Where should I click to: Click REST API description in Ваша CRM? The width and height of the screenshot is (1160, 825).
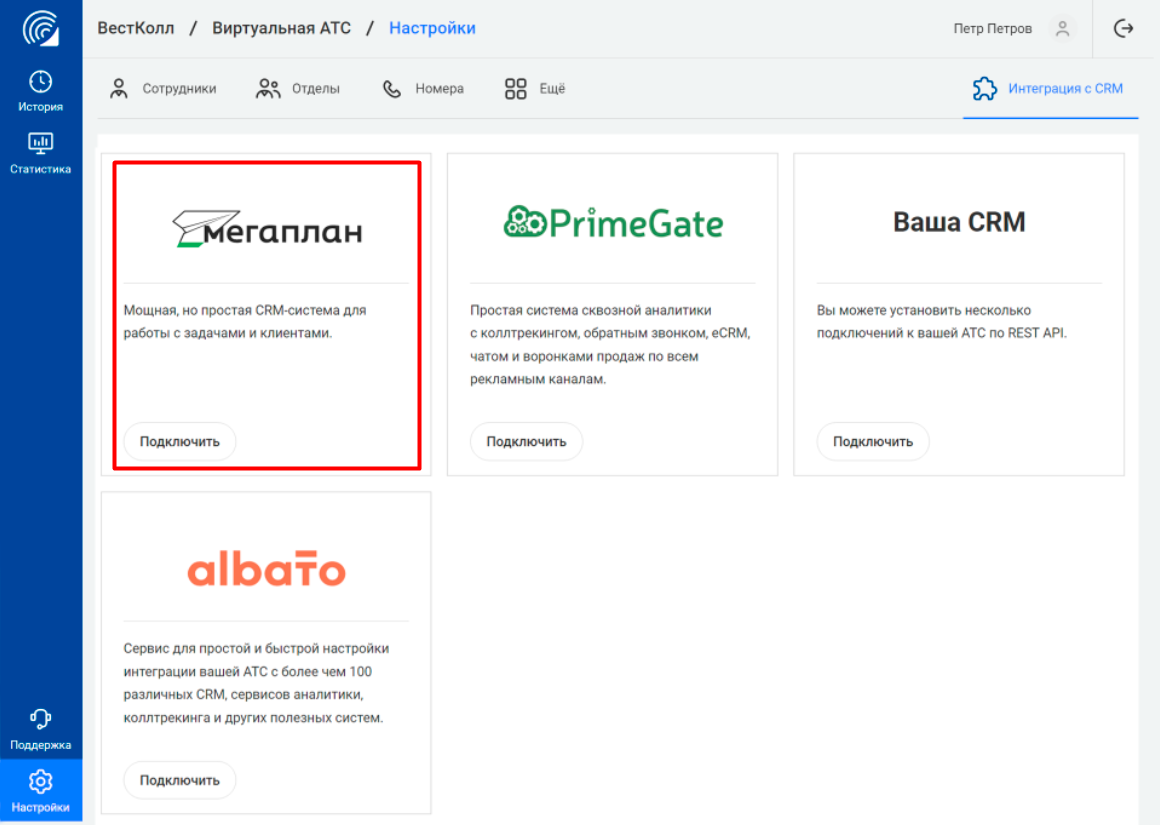942,322
